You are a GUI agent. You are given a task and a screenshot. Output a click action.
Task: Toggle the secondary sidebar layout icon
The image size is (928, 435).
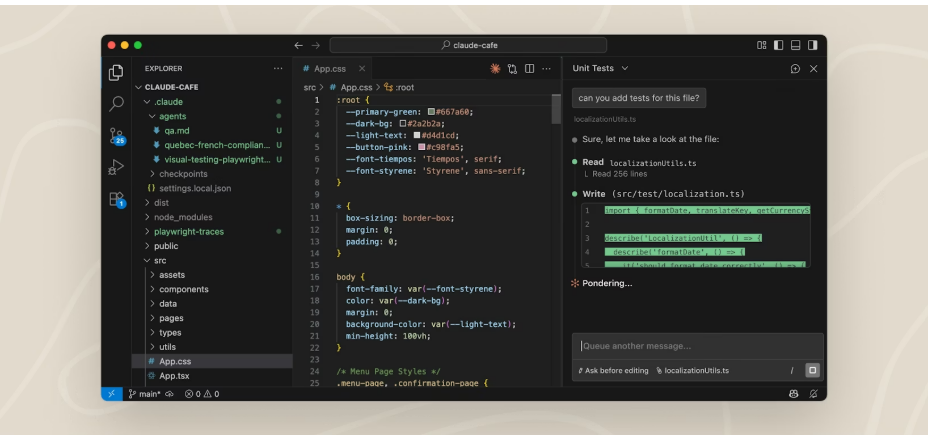coord(813,45)
